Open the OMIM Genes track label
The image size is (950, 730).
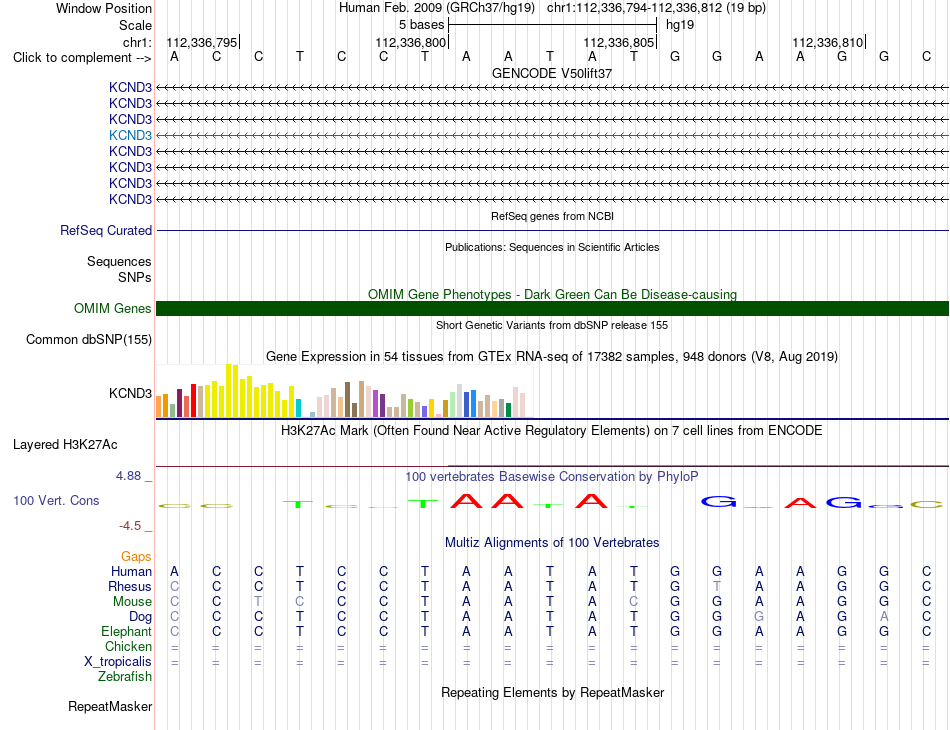pyautogui.click(x=113, y=308)
